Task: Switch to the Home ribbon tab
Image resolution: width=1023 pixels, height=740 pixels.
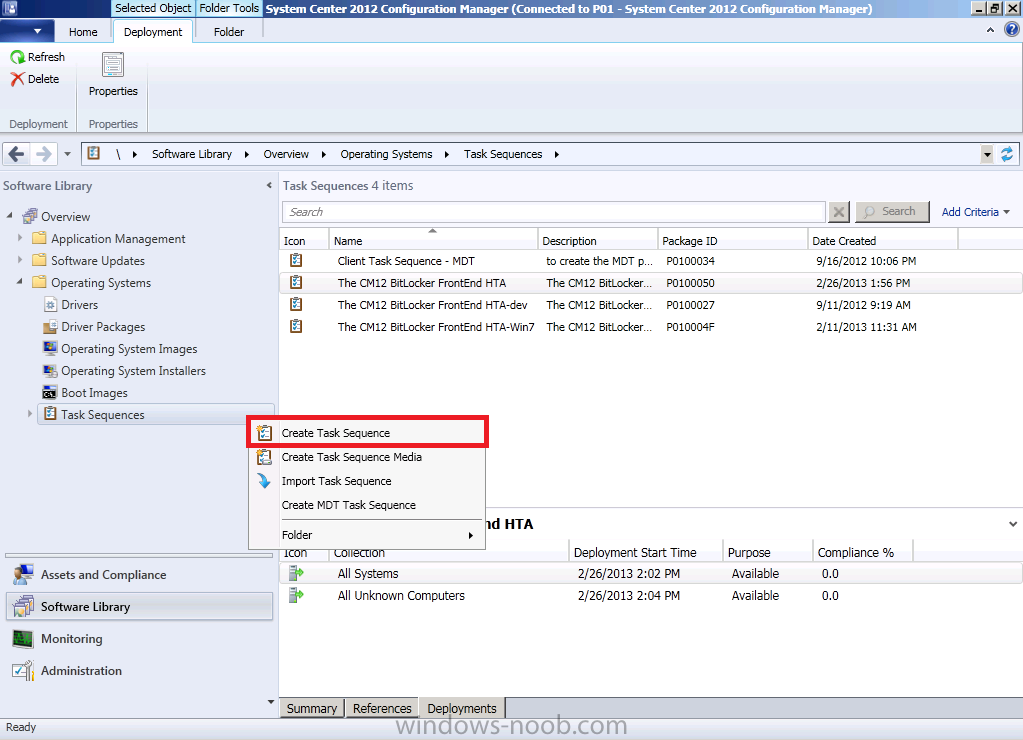Action: pyautogui.click(x=84, y=32)
